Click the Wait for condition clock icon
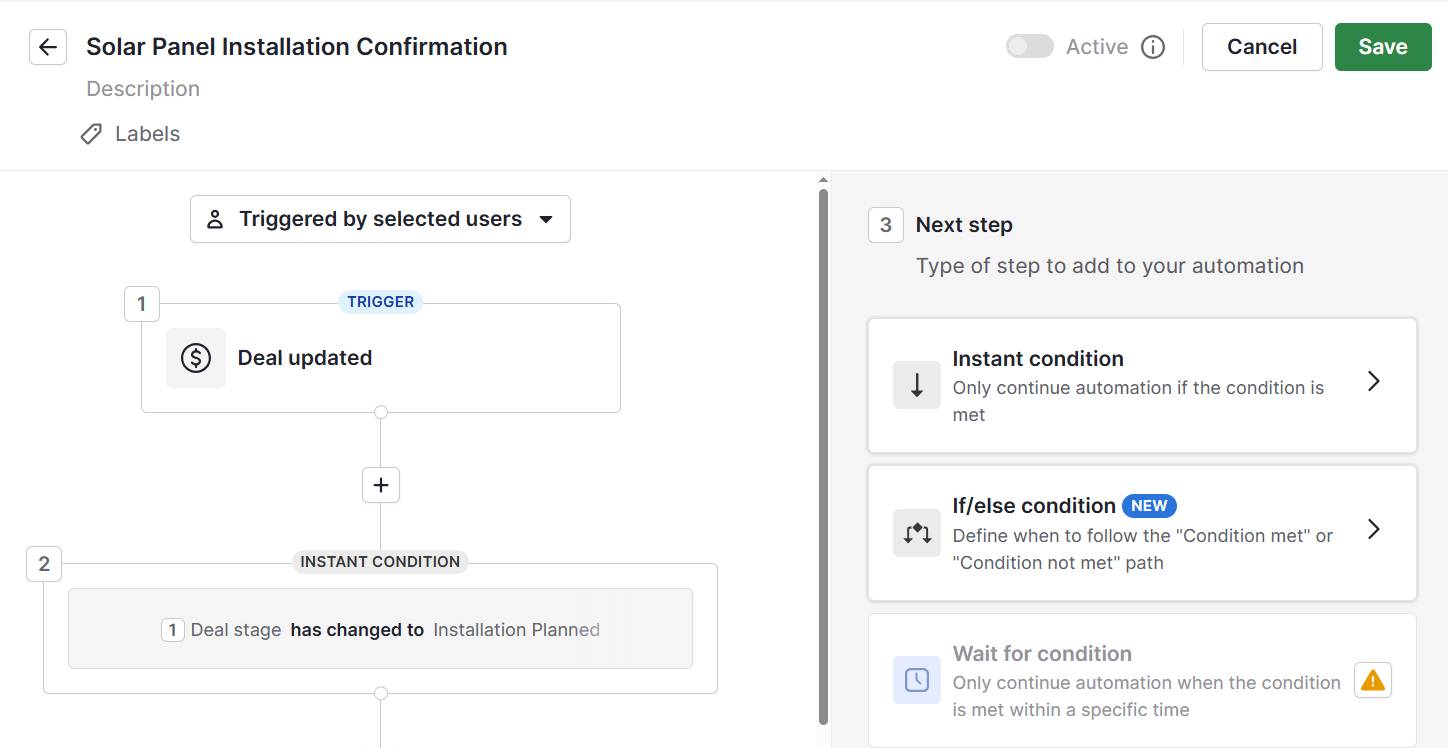1448x748 pixels. coord(916,680)
